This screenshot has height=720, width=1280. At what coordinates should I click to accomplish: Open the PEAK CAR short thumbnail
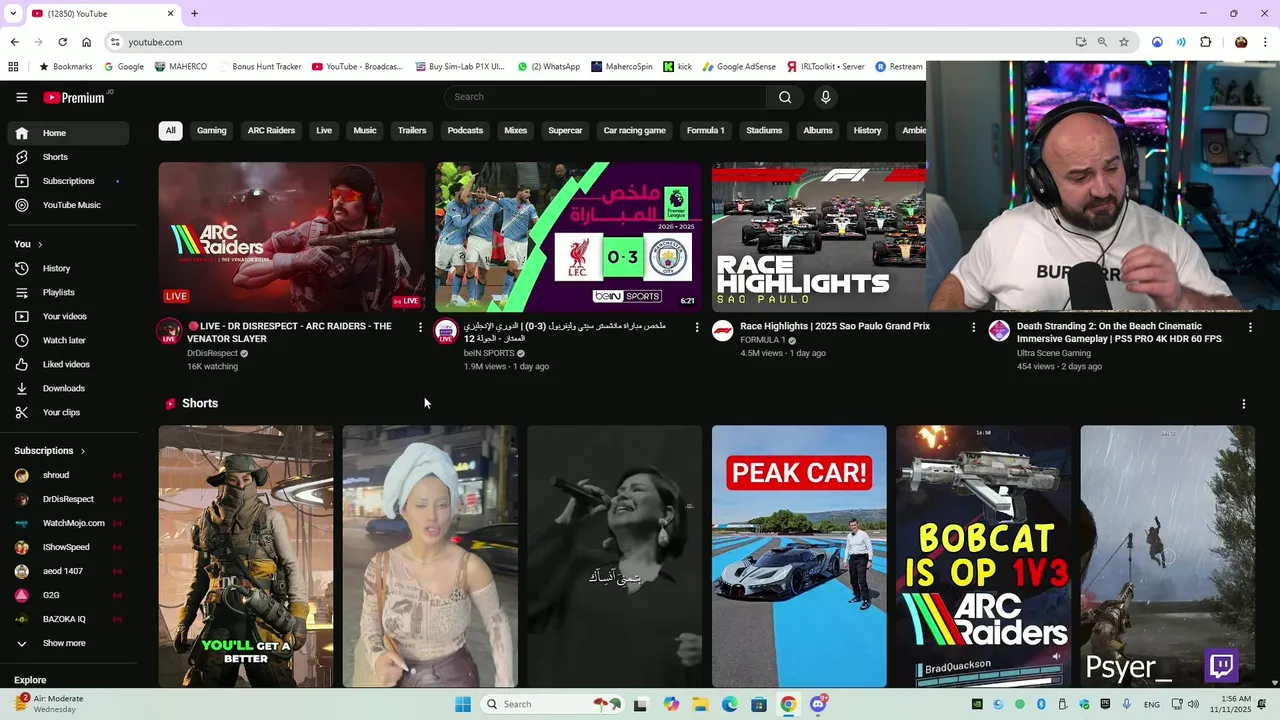[x=799, y=556]
